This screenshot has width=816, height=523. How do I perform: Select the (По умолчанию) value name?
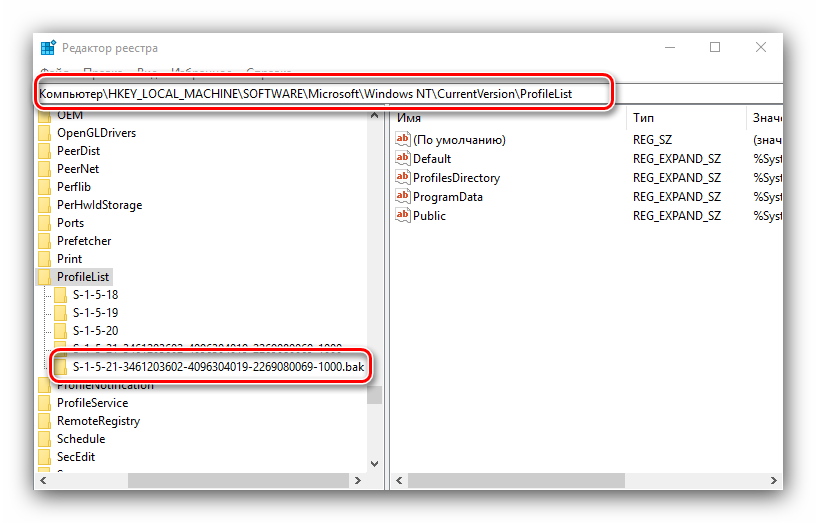(459, 140)
